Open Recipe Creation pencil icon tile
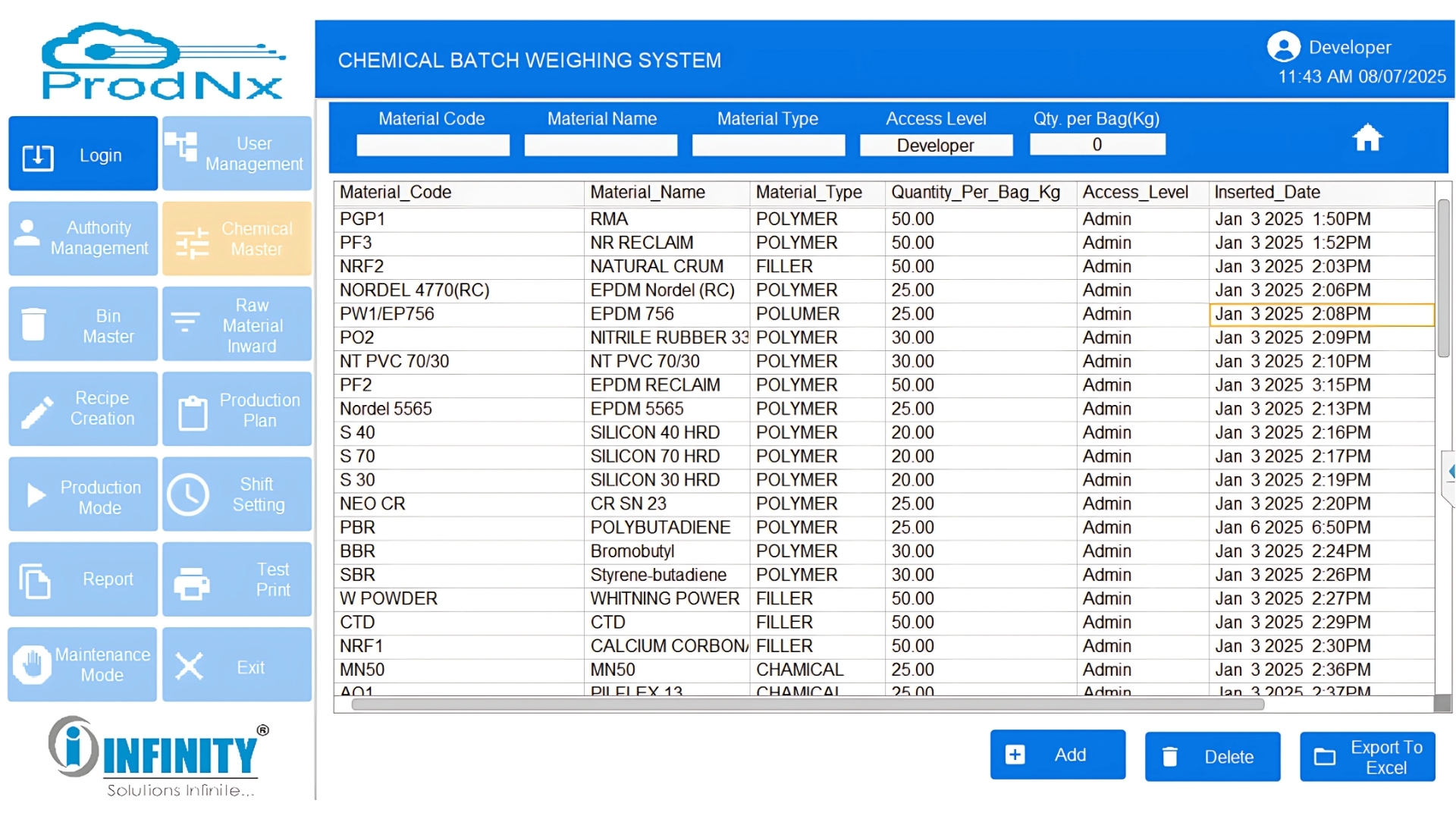1456x819 pixels. click(83, 409)
